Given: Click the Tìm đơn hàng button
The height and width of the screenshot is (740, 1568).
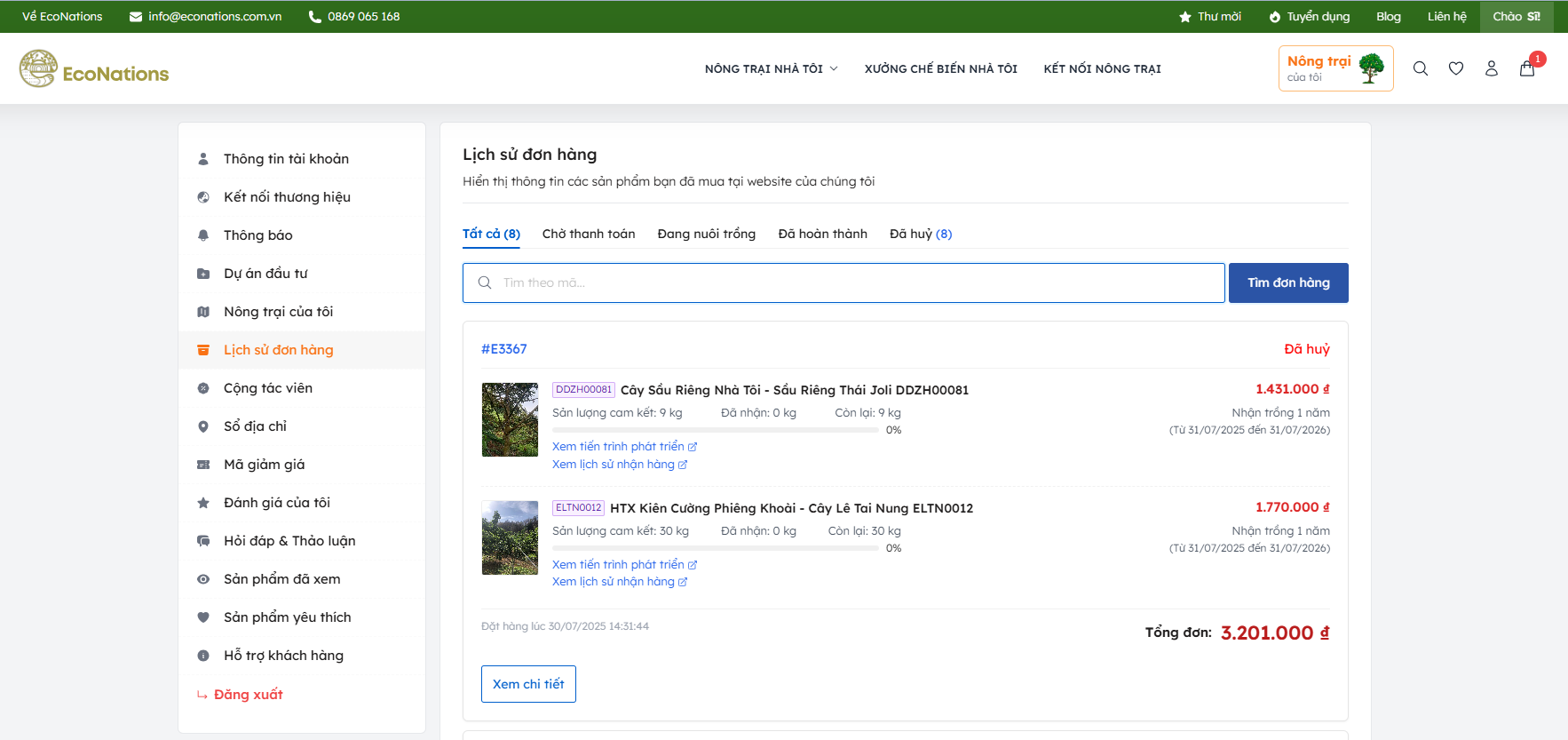Looking at the screenshot, I should tap(1287, 282).
